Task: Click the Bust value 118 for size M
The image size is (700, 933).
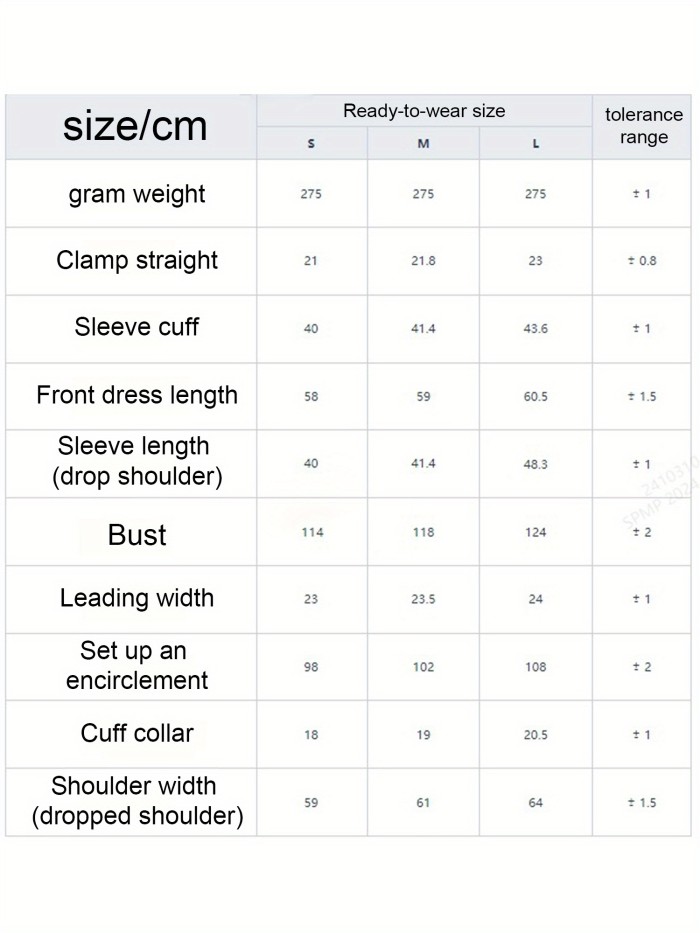Action: (x=423, y=532)
